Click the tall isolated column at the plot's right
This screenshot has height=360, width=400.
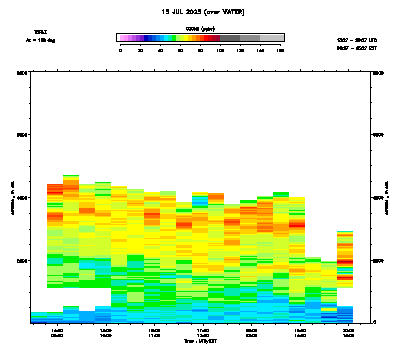pyautogui.click(x=345, y=259)
